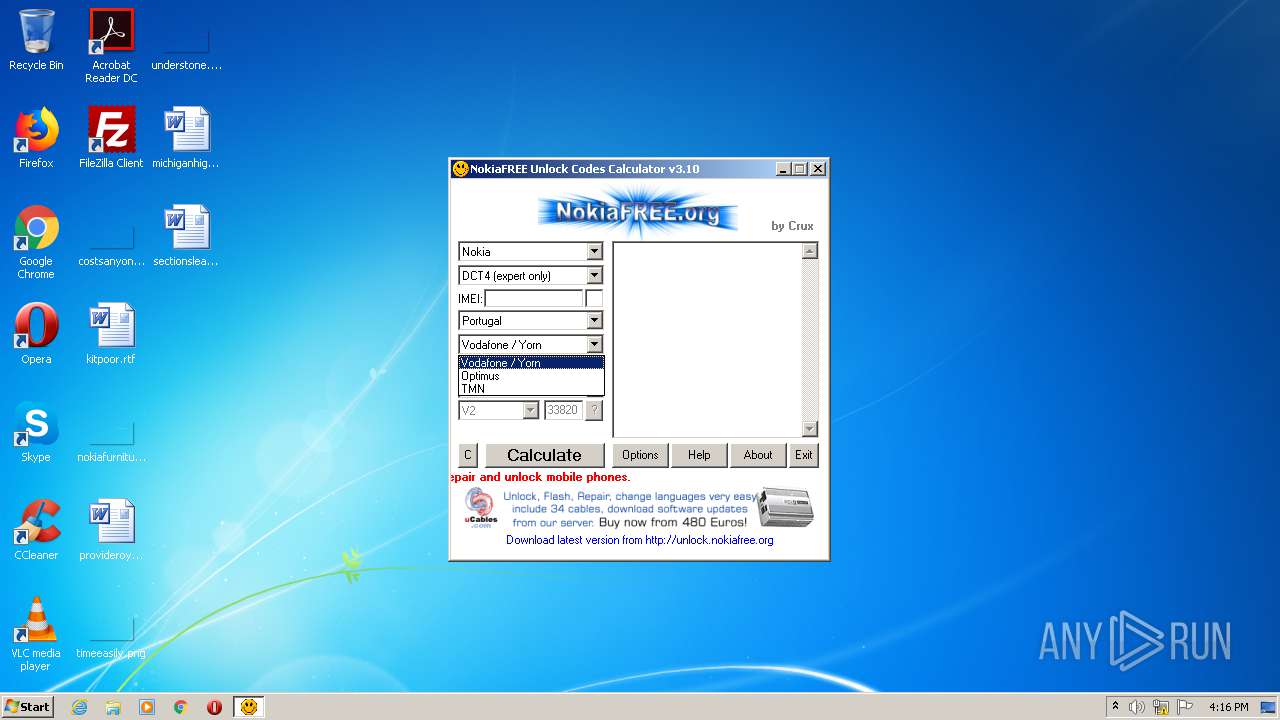1280x720 pixels.
Task: Select sectionslea Word document icon
Action: pyautogui.click(x=186, y=236)
